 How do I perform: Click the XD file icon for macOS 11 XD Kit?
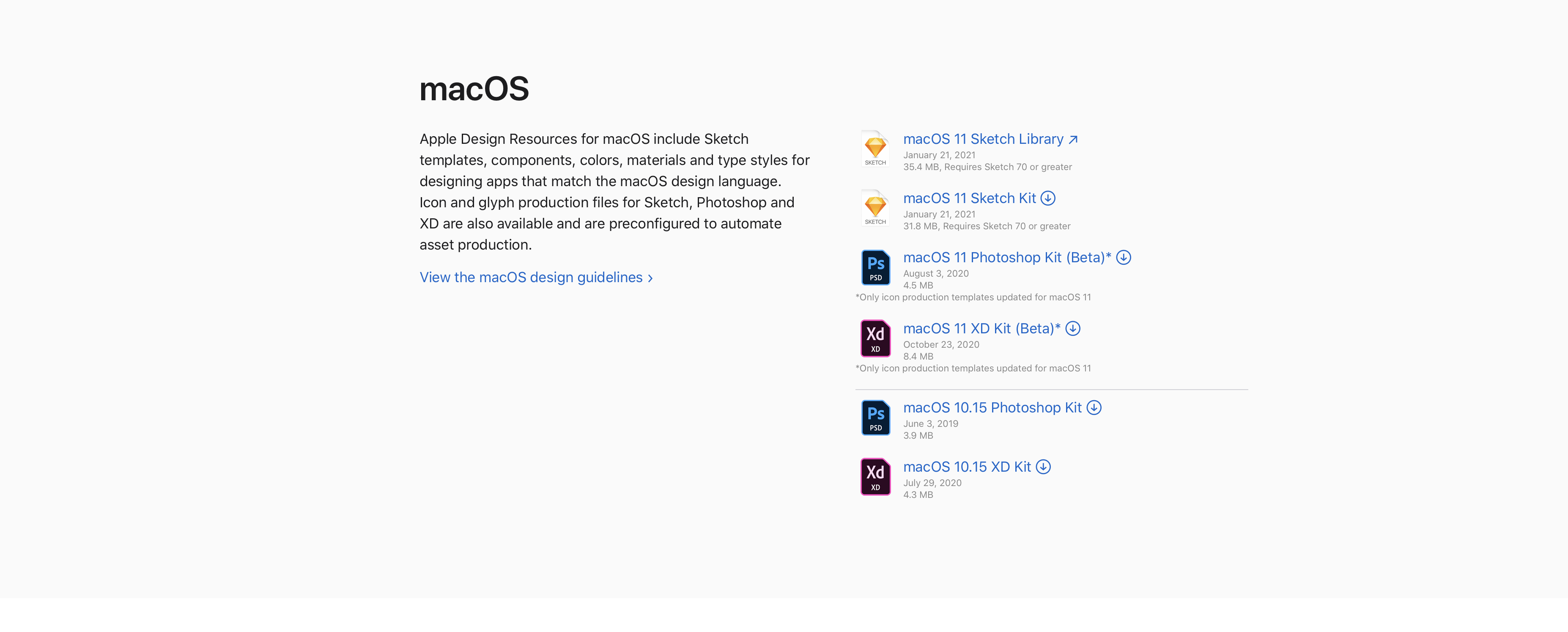tap(875, 338)
